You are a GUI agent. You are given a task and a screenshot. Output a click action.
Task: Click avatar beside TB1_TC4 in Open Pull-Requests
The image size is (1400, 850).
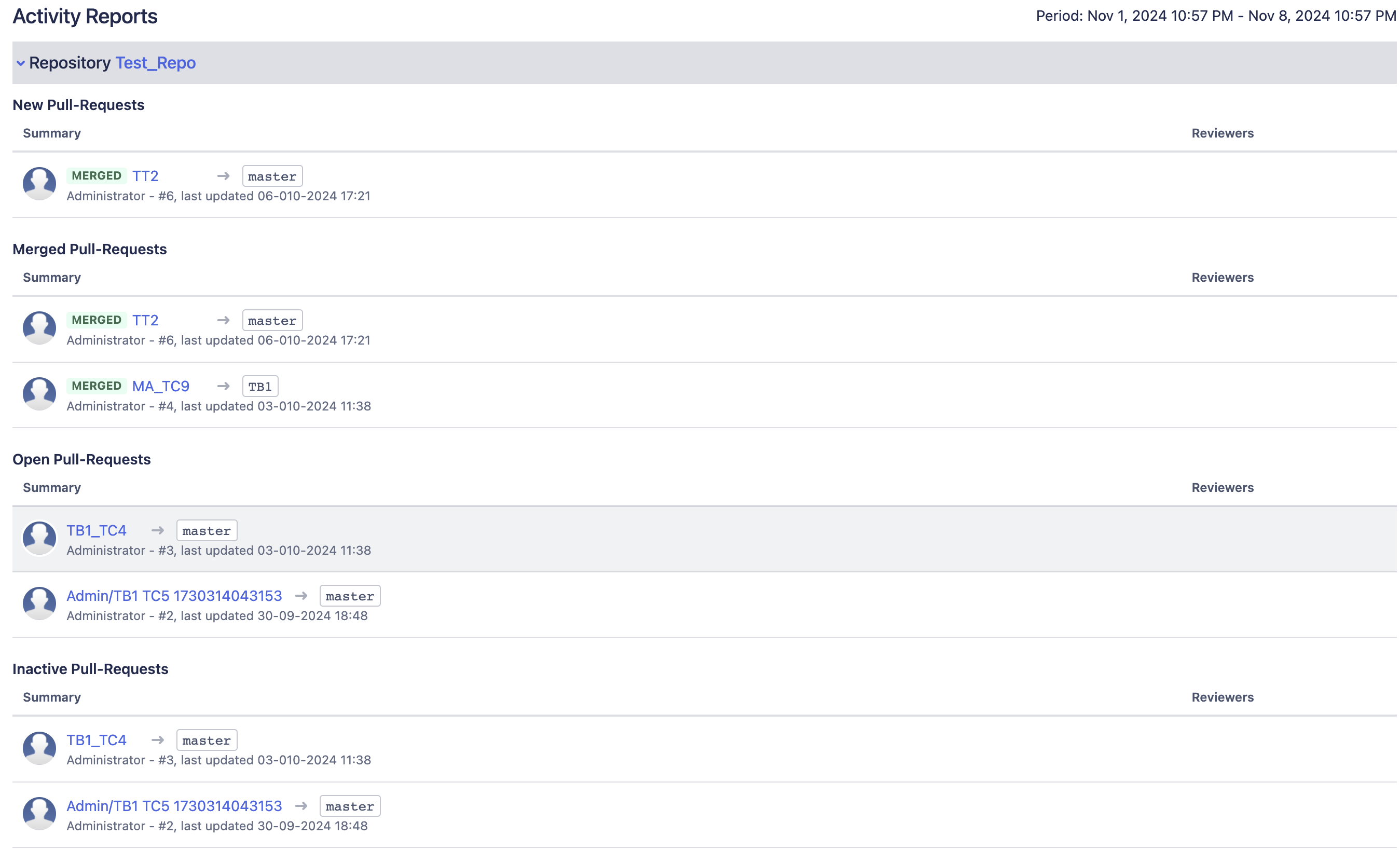pyautogui.click(x=39, y=538)
